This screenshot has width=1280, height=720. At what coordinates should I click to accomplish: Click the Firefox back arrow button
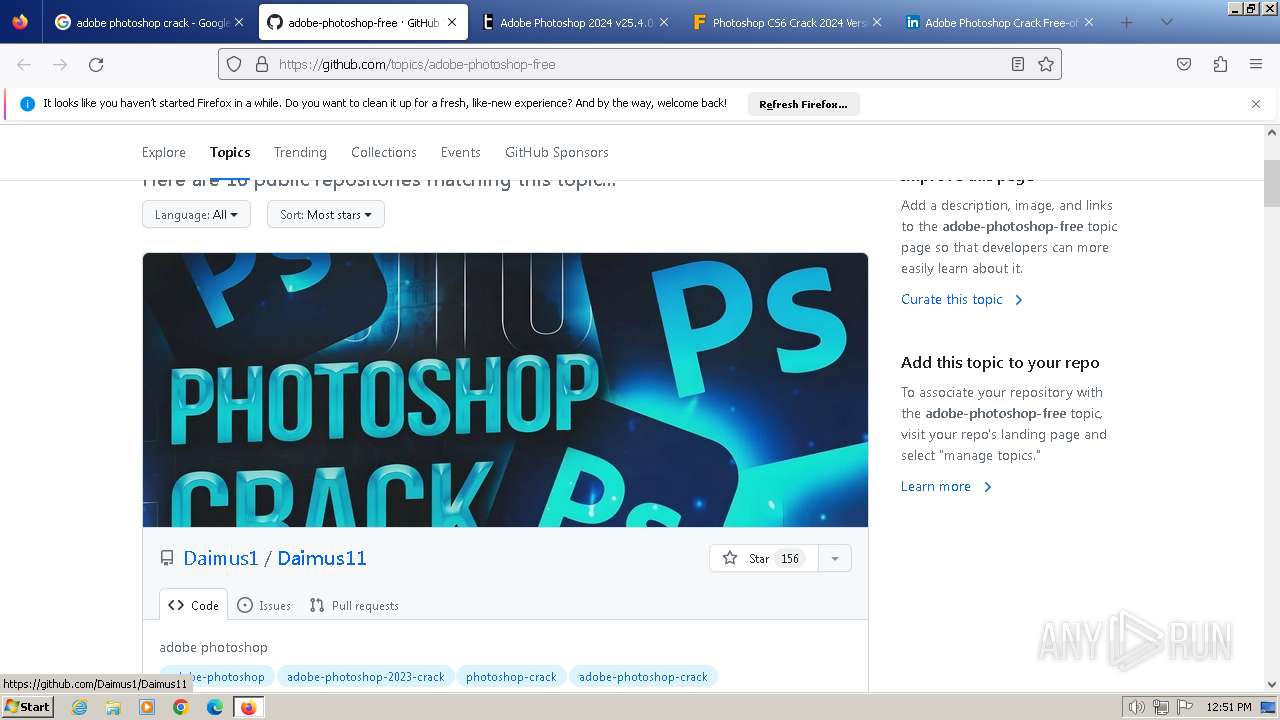[24, 64]
